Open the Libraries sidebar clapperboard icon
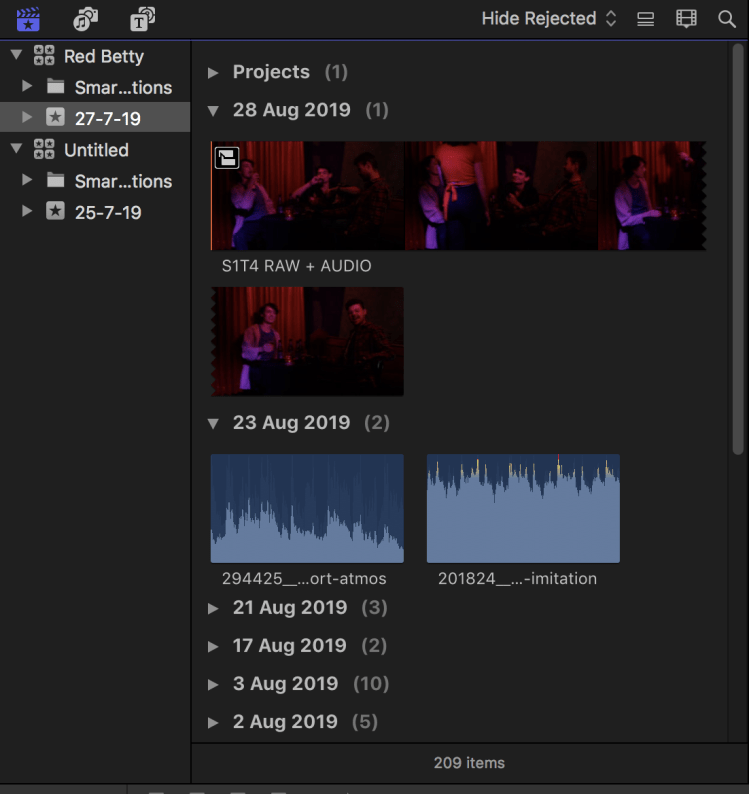Image resolution: width=749 pixels, height=794 pixels. (x=28, y=19)
